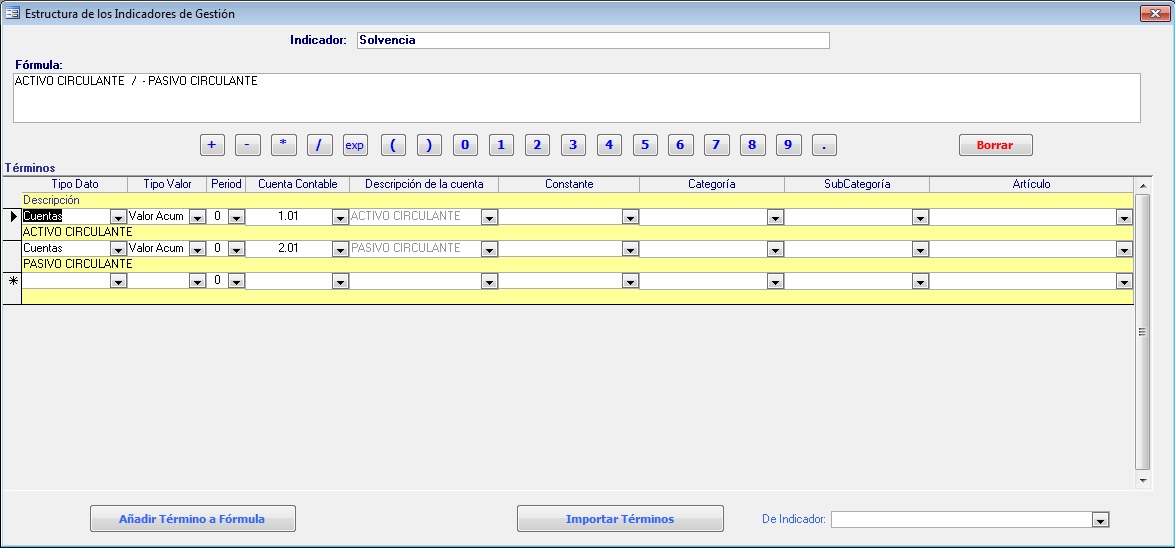Insert a decimal point
This screenshot has width=1175, height=548.
[824, 145]
